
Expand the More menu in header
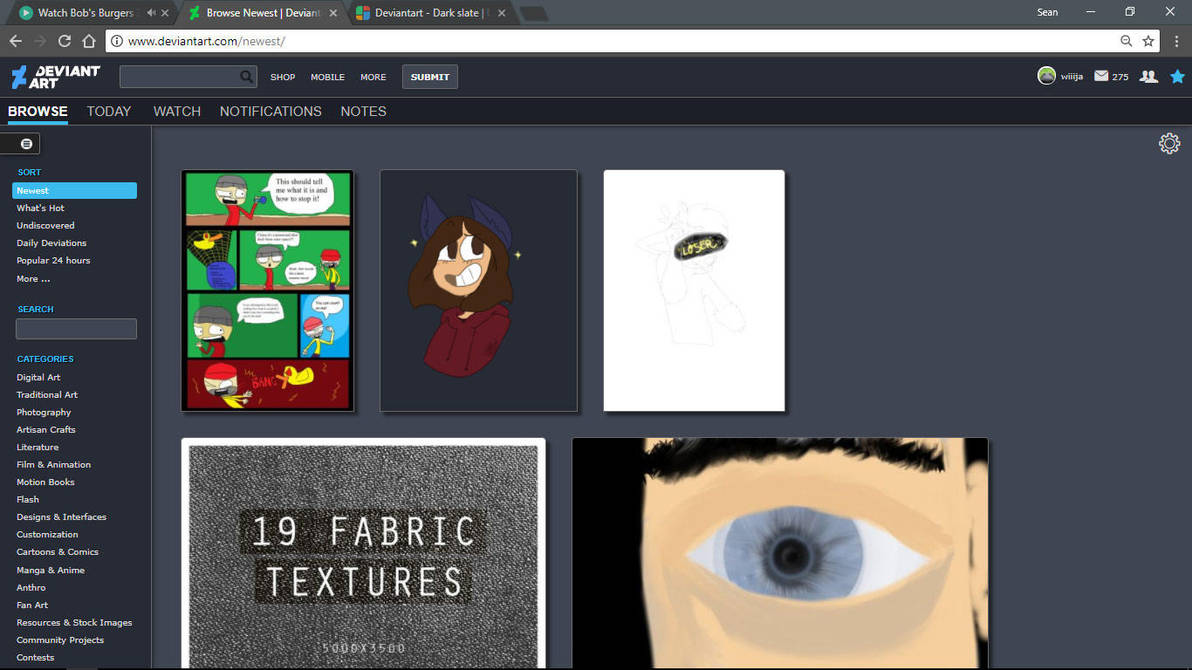pos(373,77)
